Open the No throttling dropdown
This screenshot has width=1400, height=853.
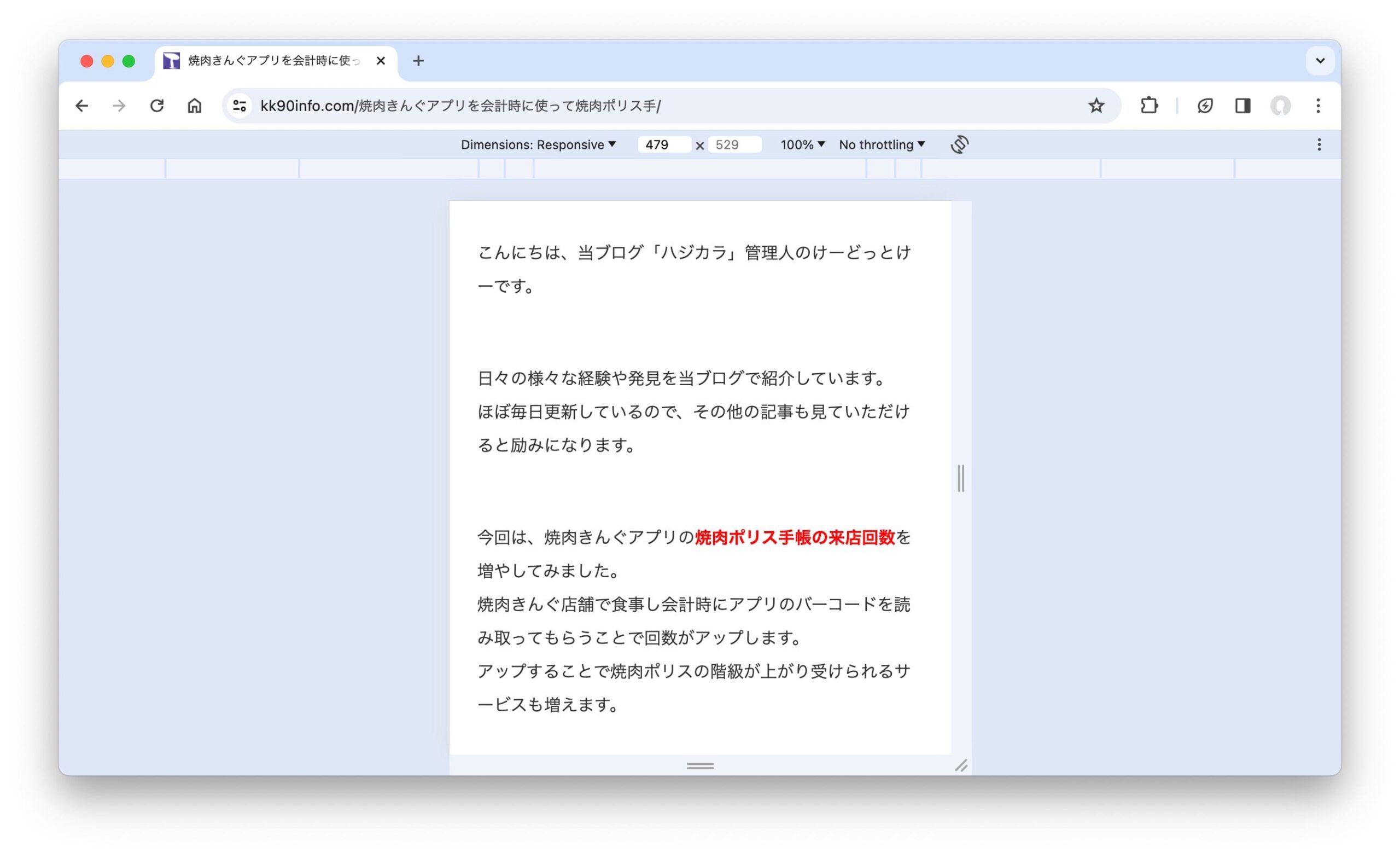[x=882, y=145]
